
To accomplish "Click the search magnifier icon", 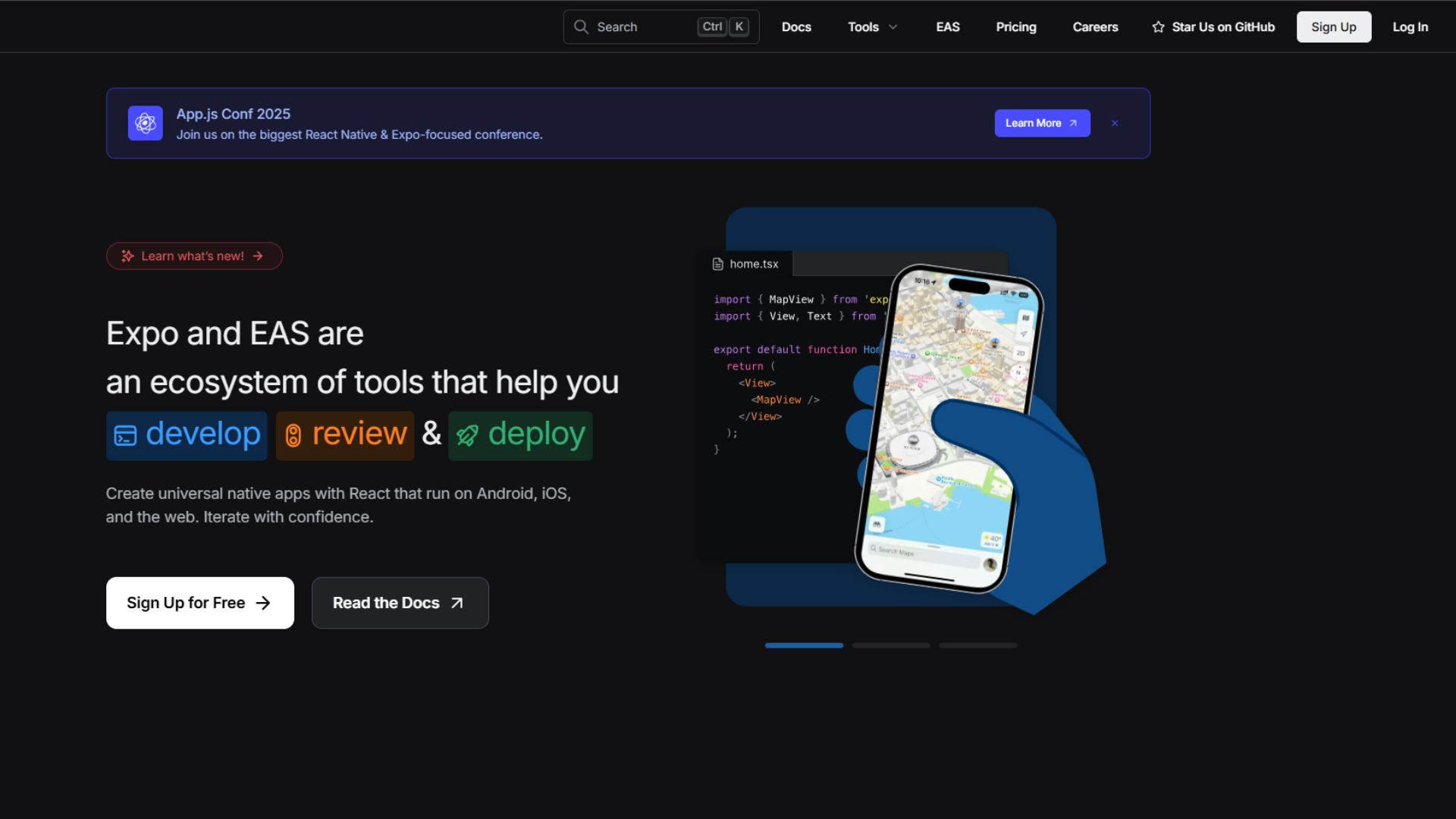I will pos(581,27).
